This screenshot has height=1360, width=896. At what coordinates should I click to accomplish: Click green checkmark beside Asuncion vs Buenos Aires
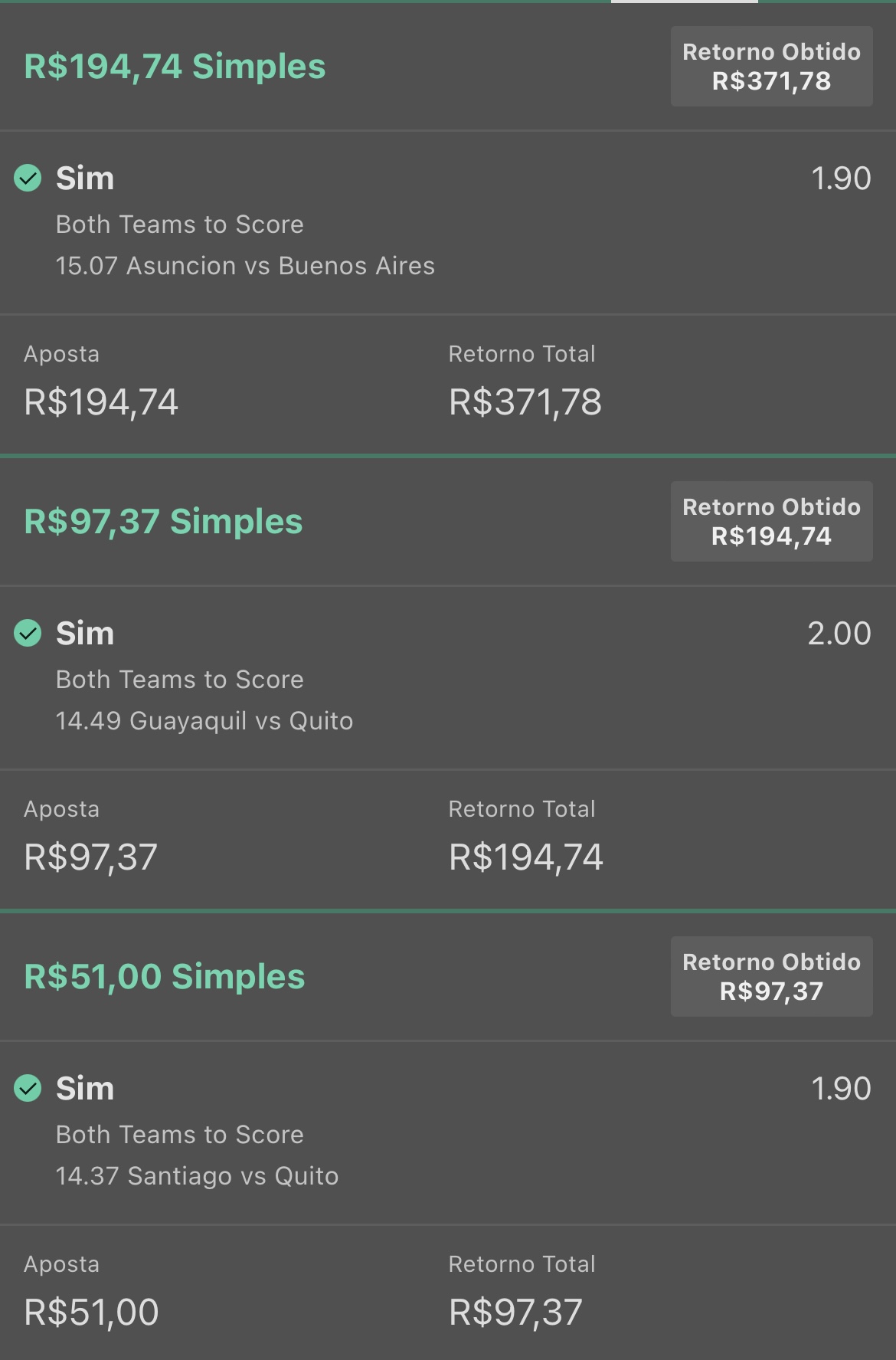point(28,179)
